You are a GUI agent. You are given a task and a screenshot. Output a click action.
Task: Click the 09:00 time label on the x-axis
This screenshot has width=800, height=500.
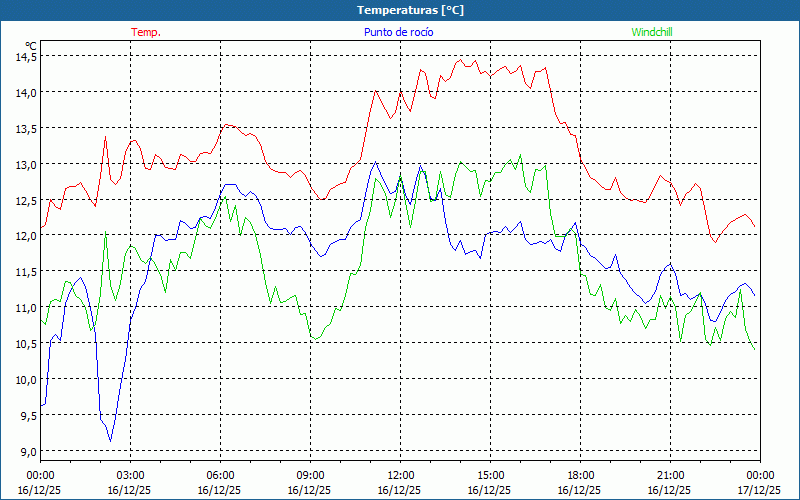[x=310, y=476]
